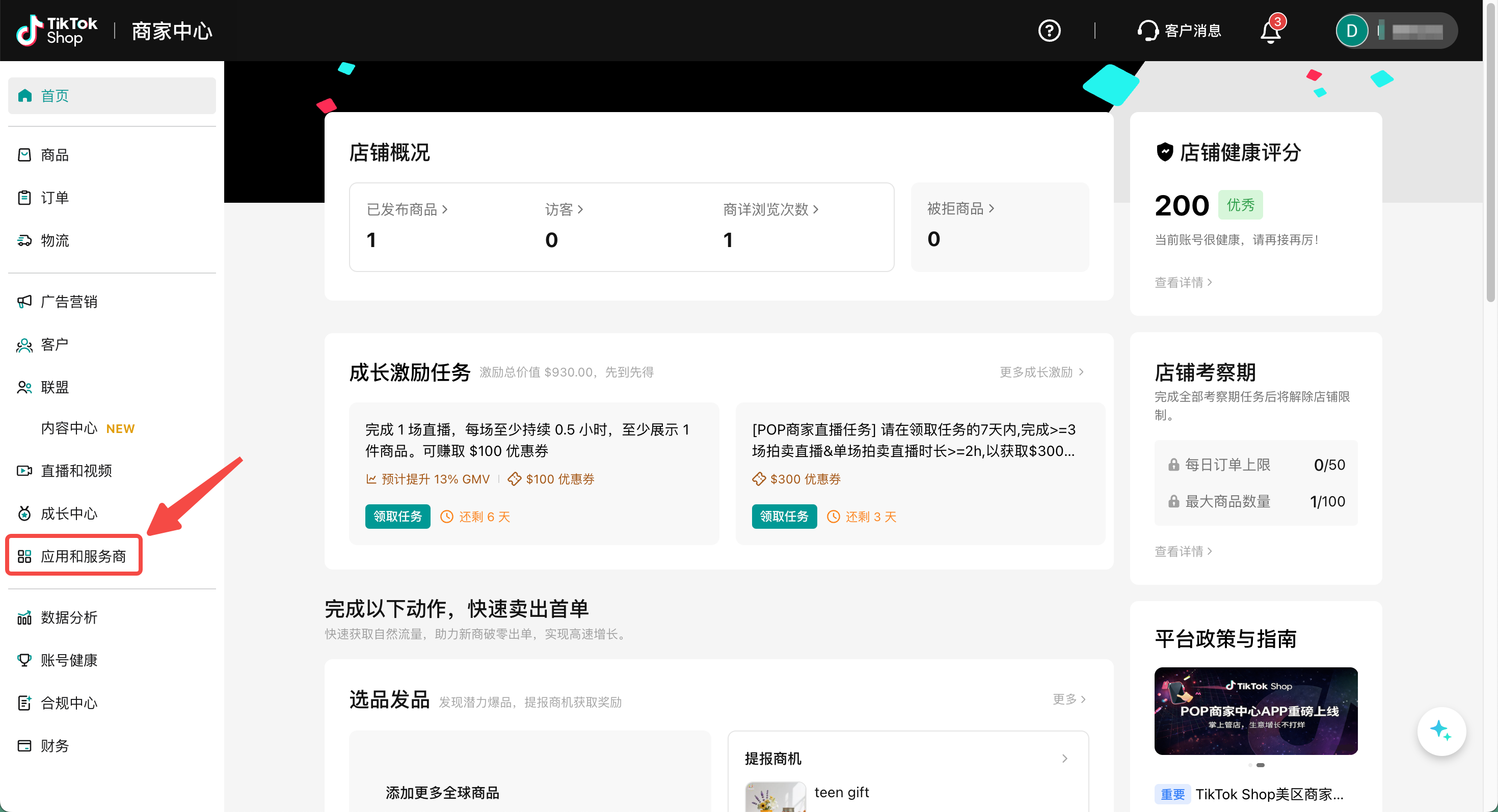Expand the 提报商机 card chevron
The image size is (1498, 812).
click(x=1064, y=758)
